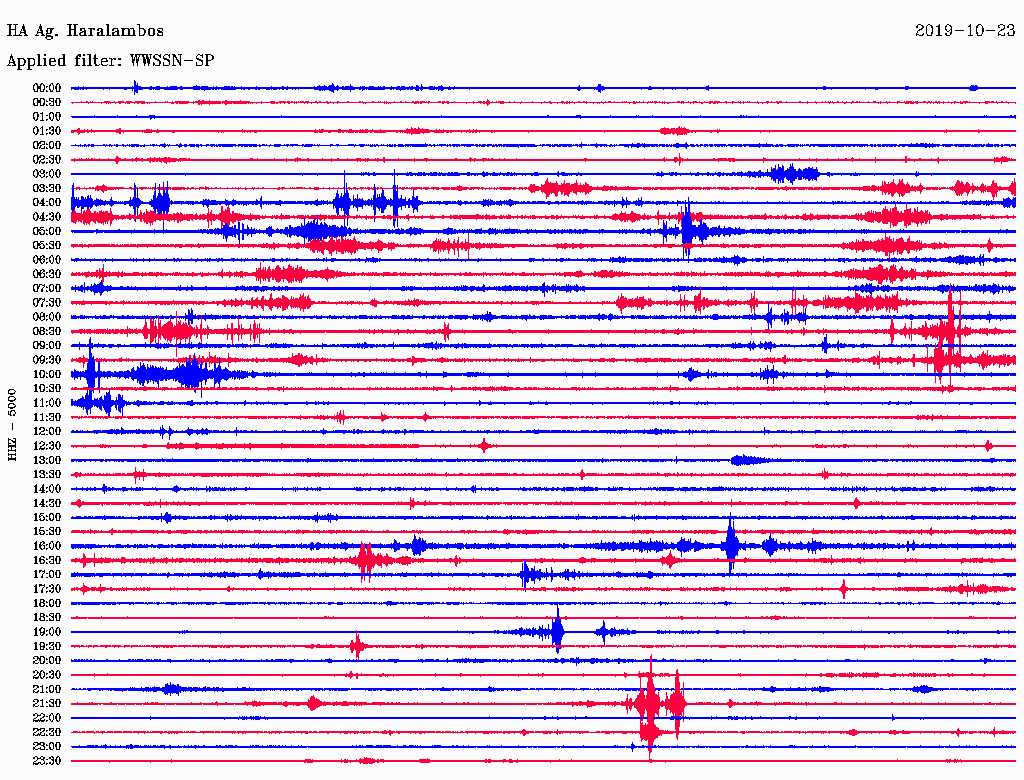This screenshot has width=1024, height=780.
Task: Click the 07:30 time label
Action: click(47, 302)
